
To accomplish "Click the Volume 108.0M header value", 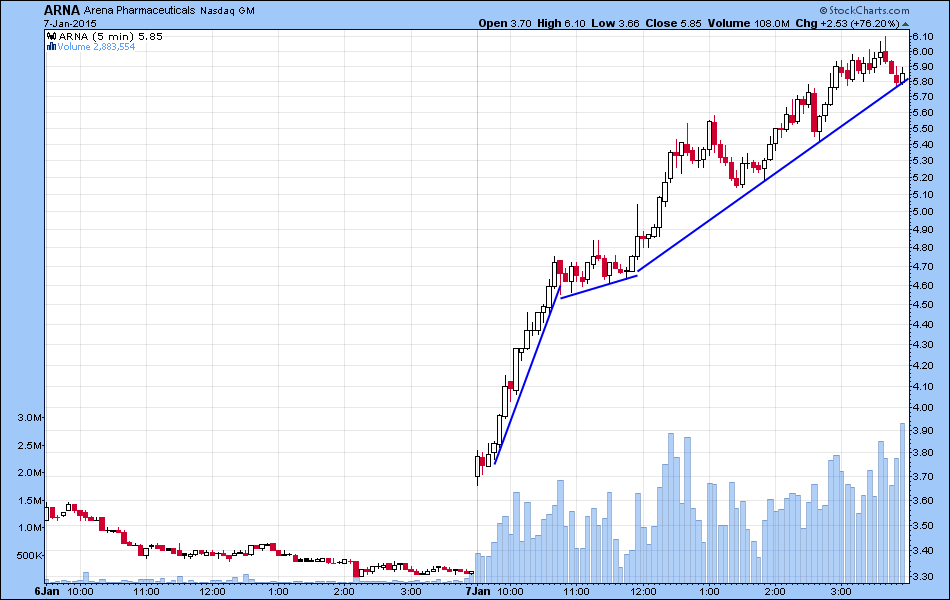I will coord(748,23).
